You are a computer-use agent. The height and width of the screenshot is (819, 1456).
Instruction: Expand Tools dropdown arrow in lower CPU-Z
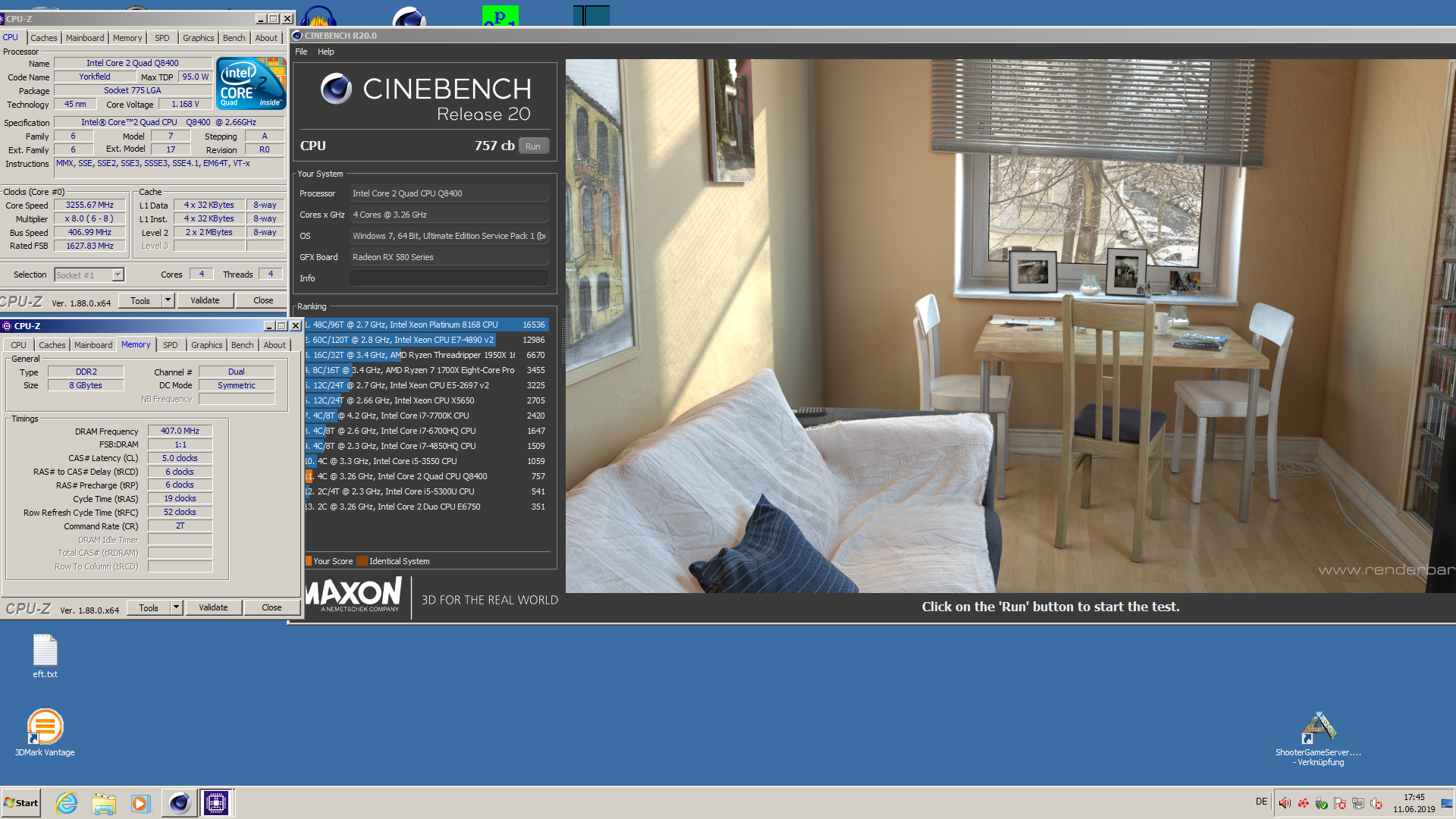click(x=177, y=607)
